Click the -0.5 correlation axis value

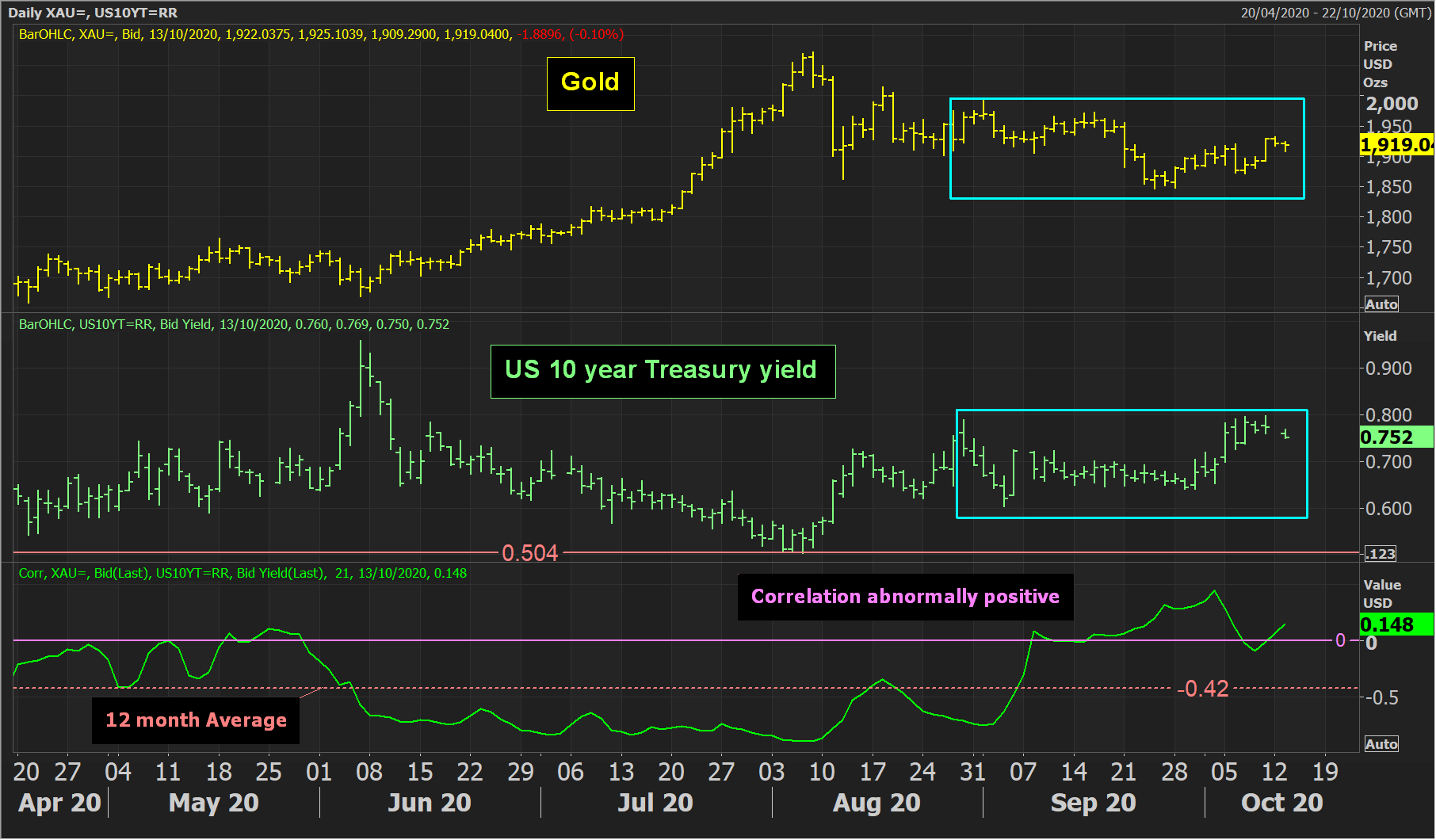click(x=1381, y=697)
